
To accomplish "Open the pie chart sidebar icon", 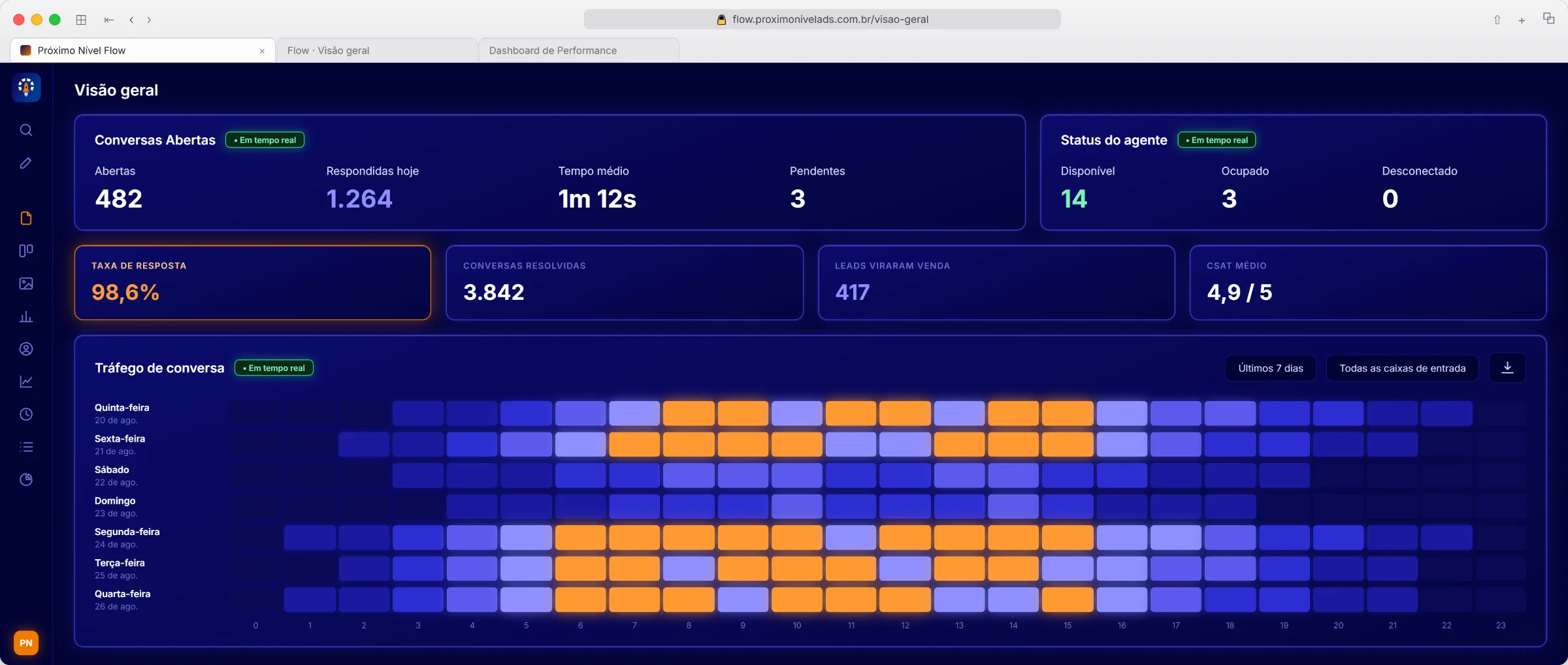I will coord(26,479).
